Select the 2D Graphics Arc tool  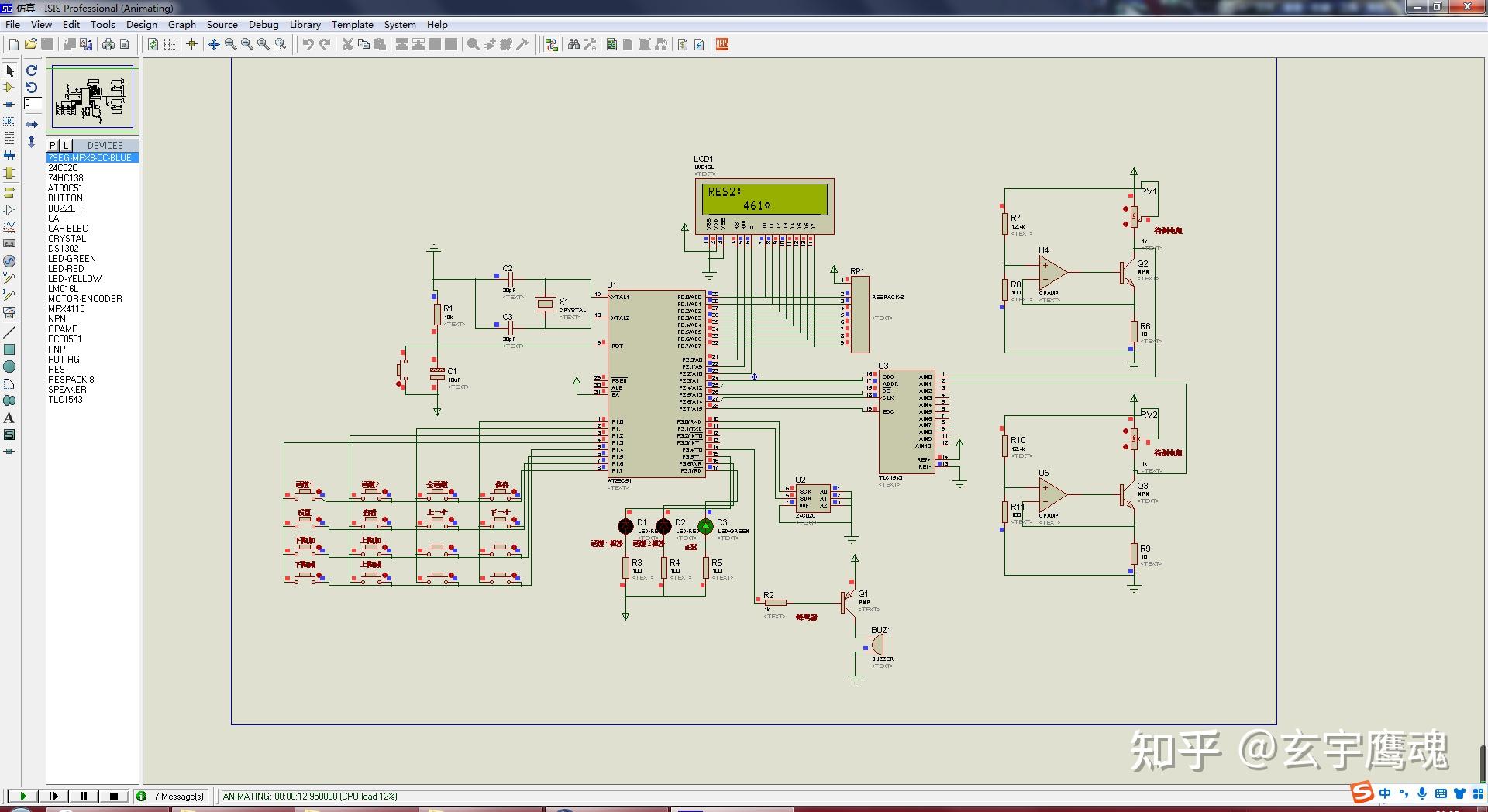click(x=9, y=384)
